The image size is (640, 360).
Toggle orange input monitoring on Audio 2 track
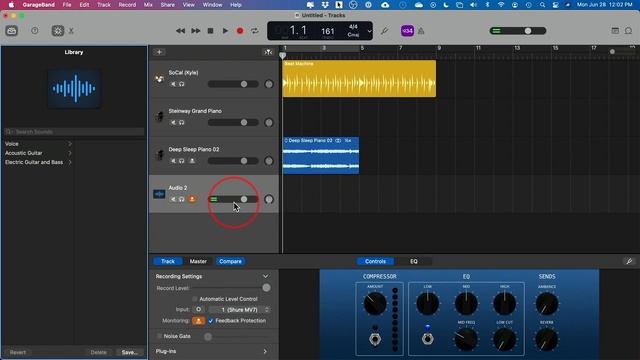[x=192, y=199]
